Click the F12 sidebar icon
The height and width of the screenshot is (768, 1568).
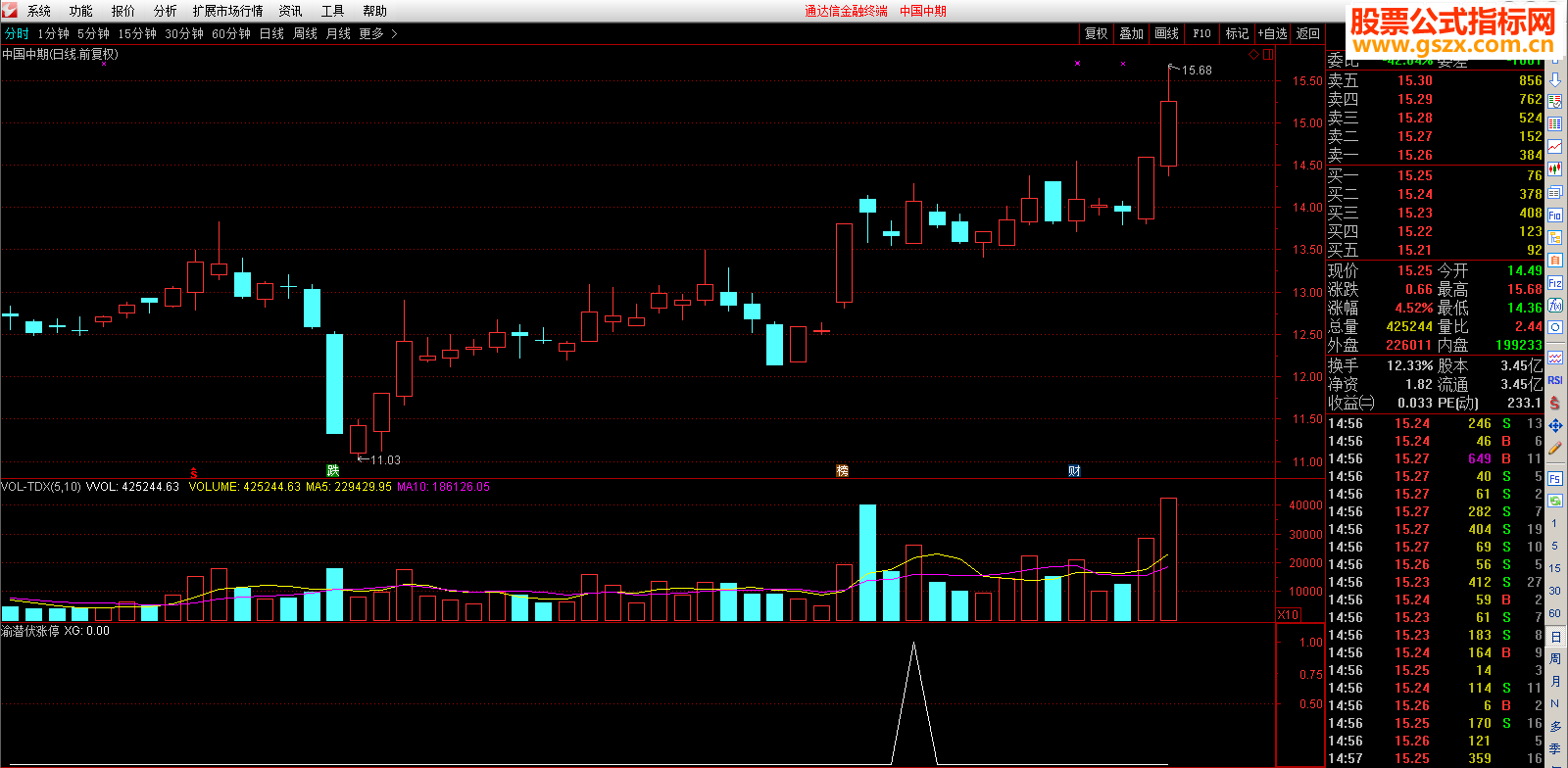pos(1555,283)
